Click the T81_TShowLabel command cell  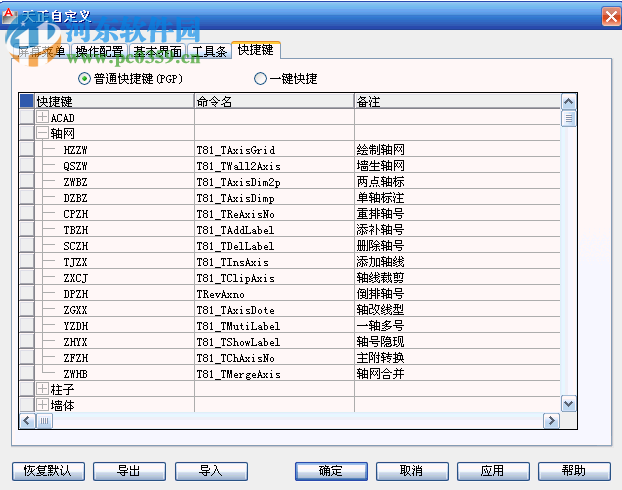pos(274,342)
